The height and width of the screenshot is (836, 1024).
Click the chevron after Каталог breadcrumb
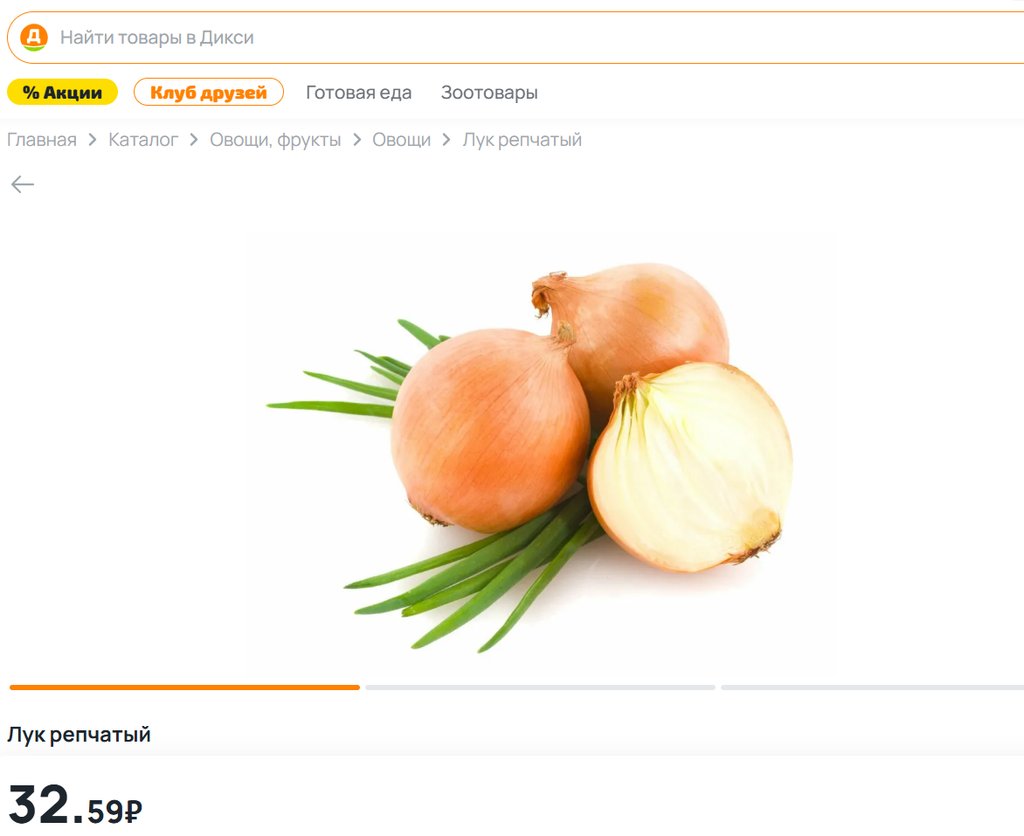(194, 140)
